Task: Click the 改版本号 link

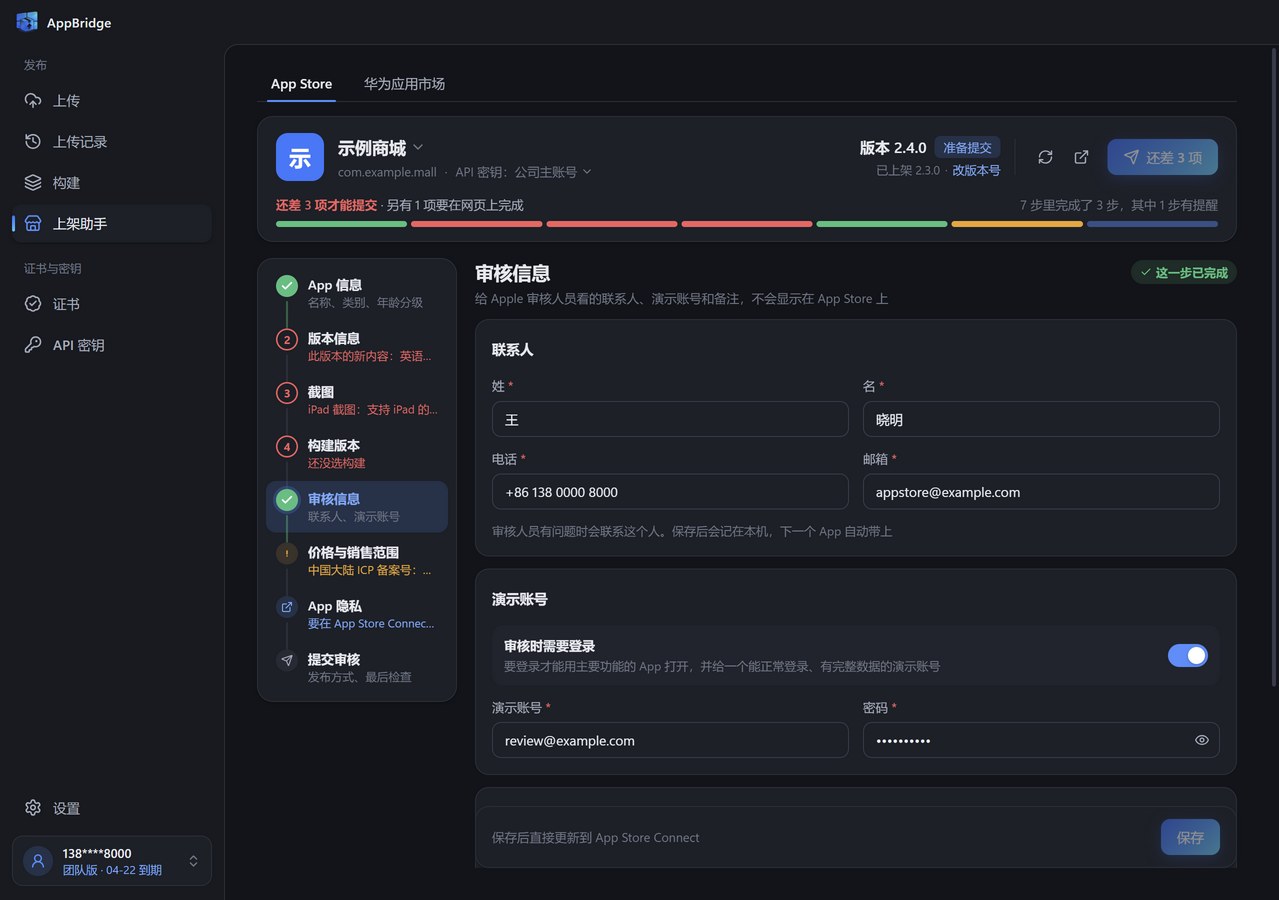Action: click(x=976, y=170)
